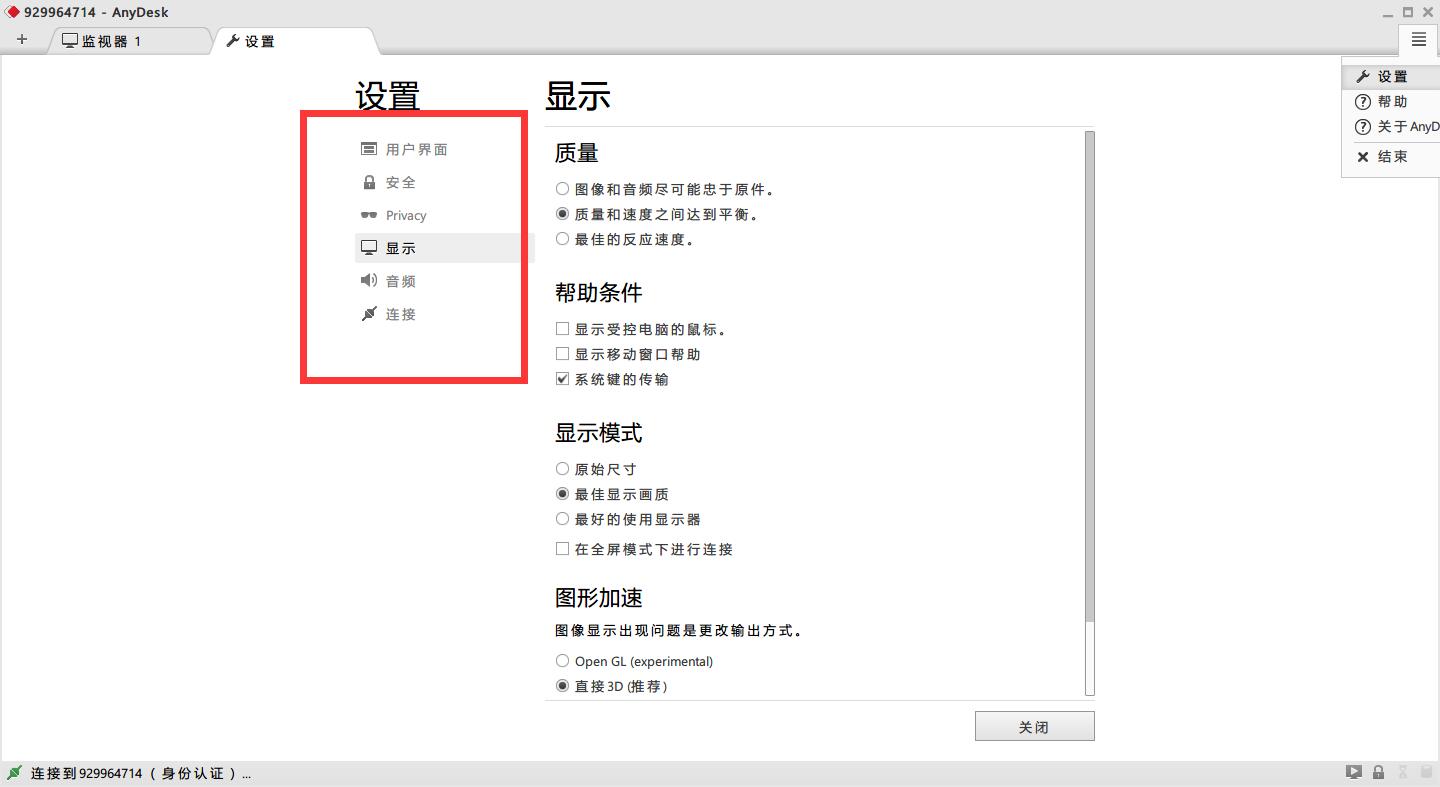
Task: Enable 在全屏模式下进行连接 checkbox
Action: (562, 549)
